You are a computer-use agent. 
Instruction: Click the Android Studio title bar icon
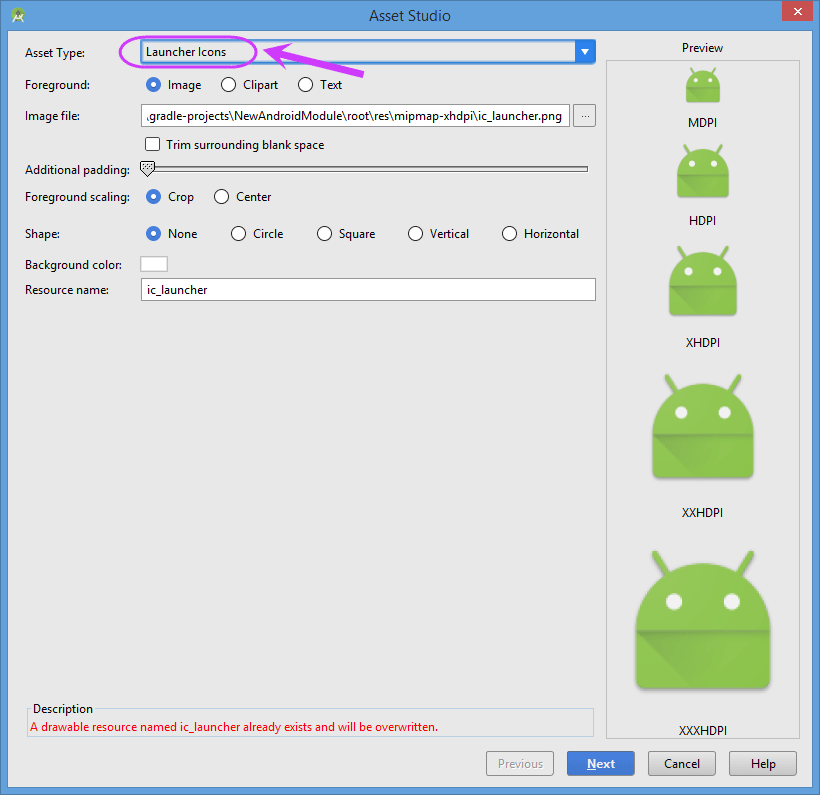point(18,15)
